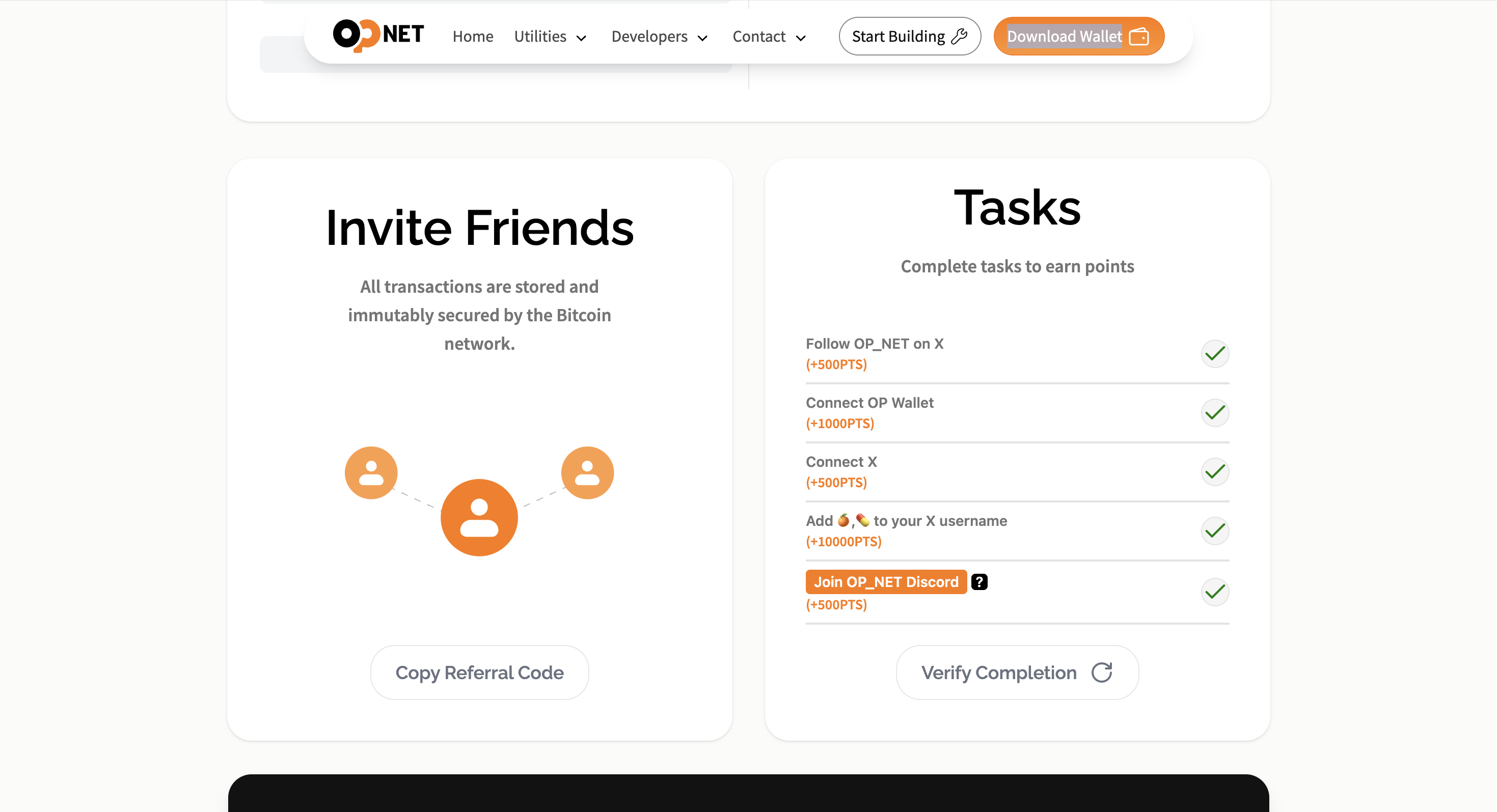The image size is (1497, 812).
Task: Click the Join OP_NET Discord button
Action: (886, 581)
